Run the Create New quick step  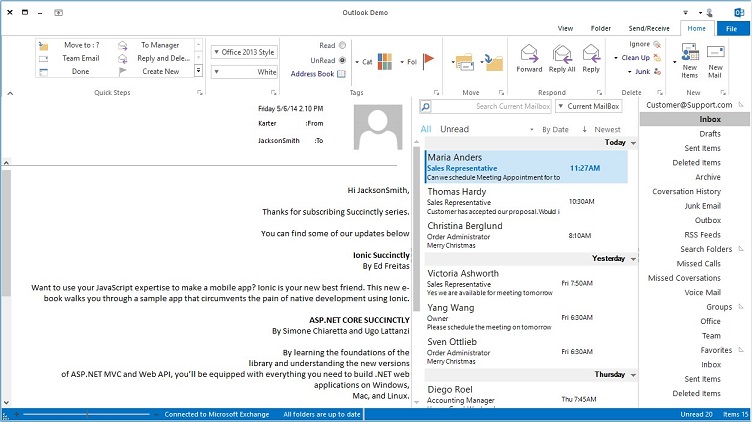tap(154, 71)
